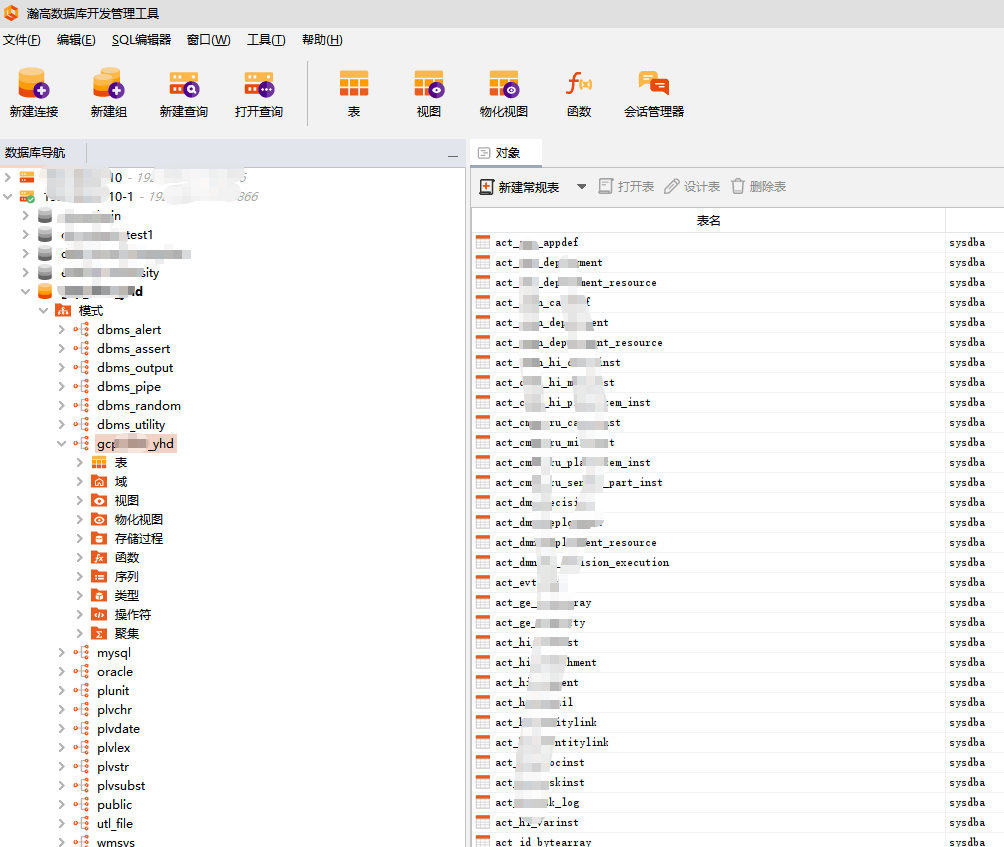Minimize the 数据库导航 navigator panel
Image resolution: width=1004 pixels, height=847 pixels.
coord(453,156)
